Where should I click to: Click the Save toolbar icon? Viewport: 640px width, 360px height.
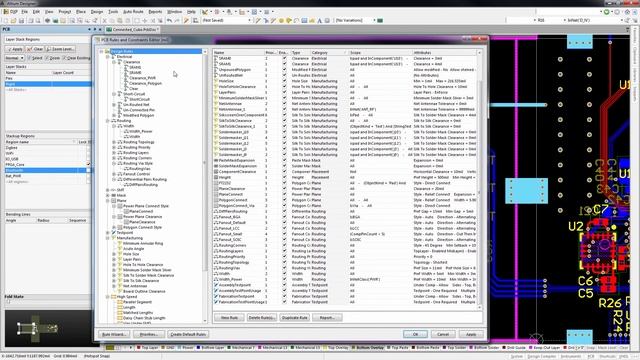click(21, 20)
